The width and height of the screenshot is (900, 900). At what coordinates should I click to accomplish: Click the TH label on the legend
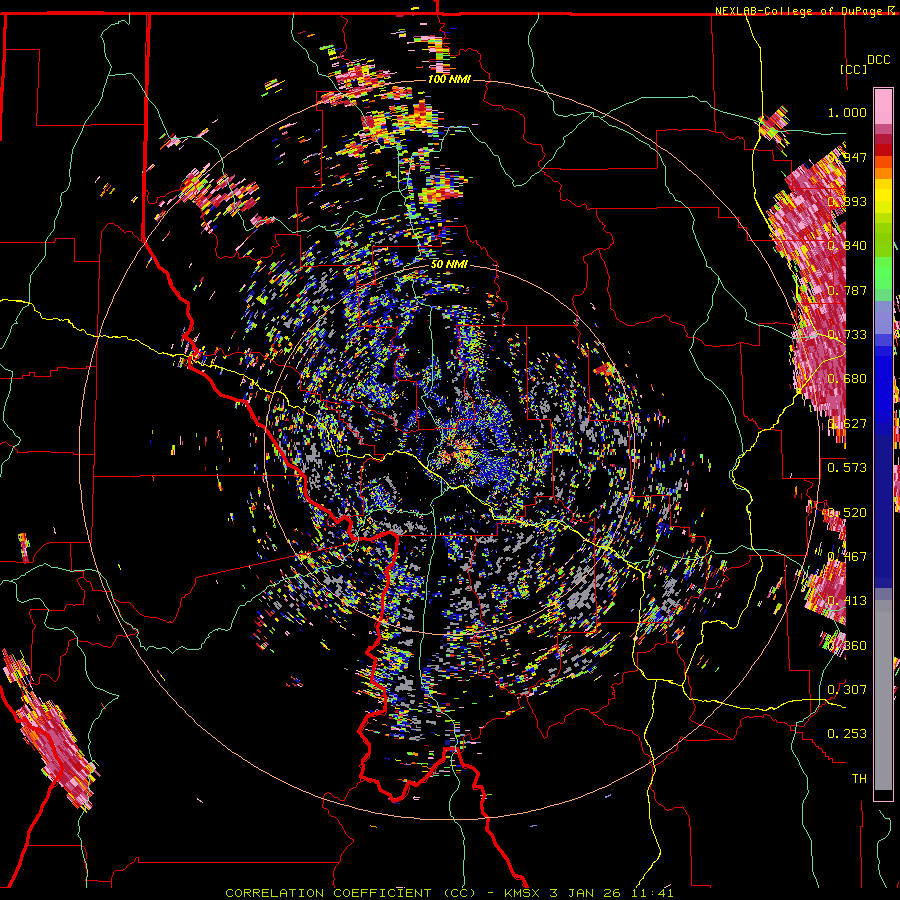click(x=859, y=778)
